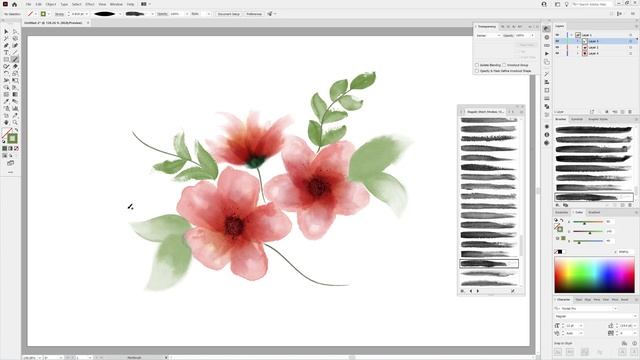Click the Home icon
640x360 pixels.
(15, 4)
